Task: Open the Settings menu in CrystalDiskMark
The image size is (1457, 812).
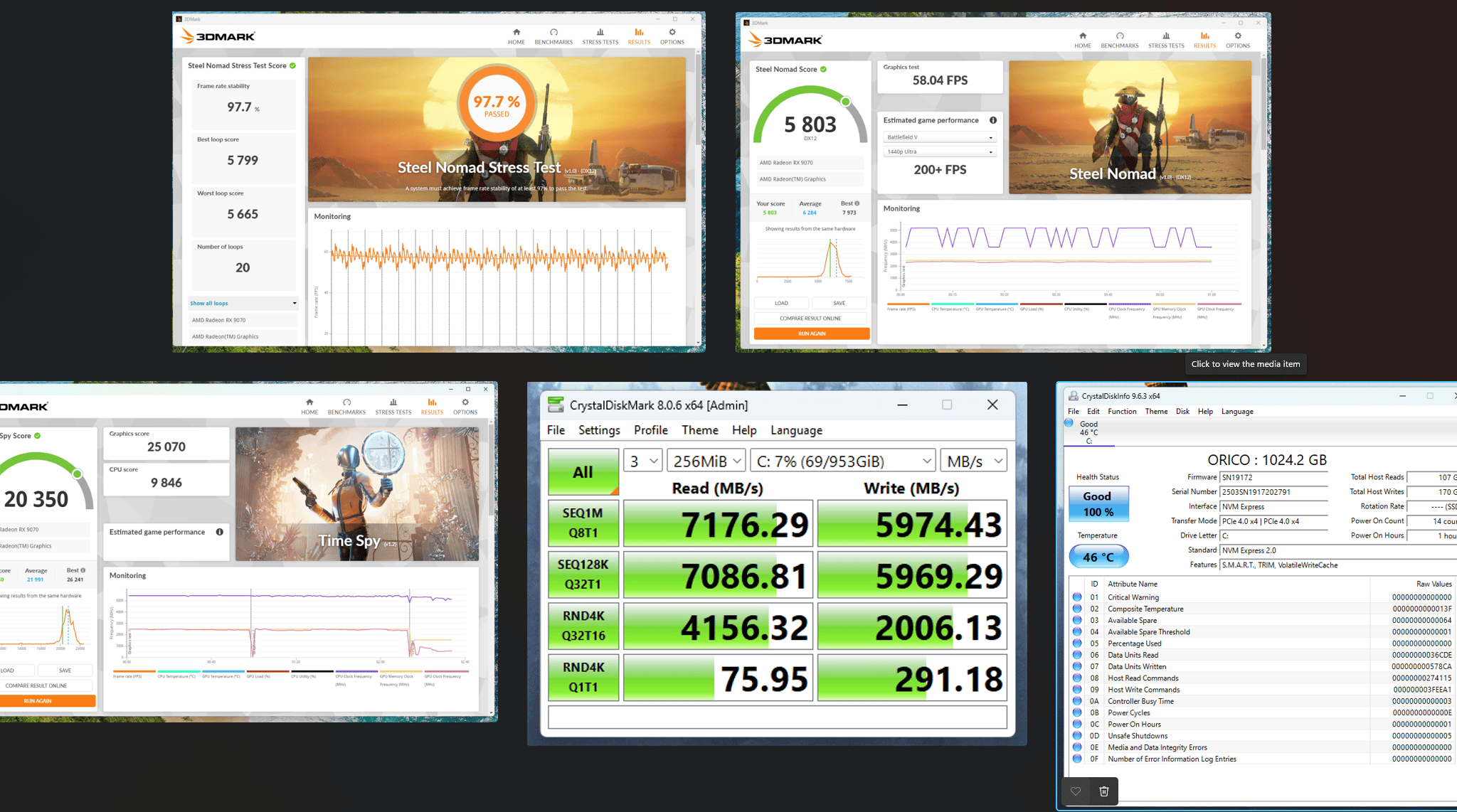Action: [x=599, y=430]
